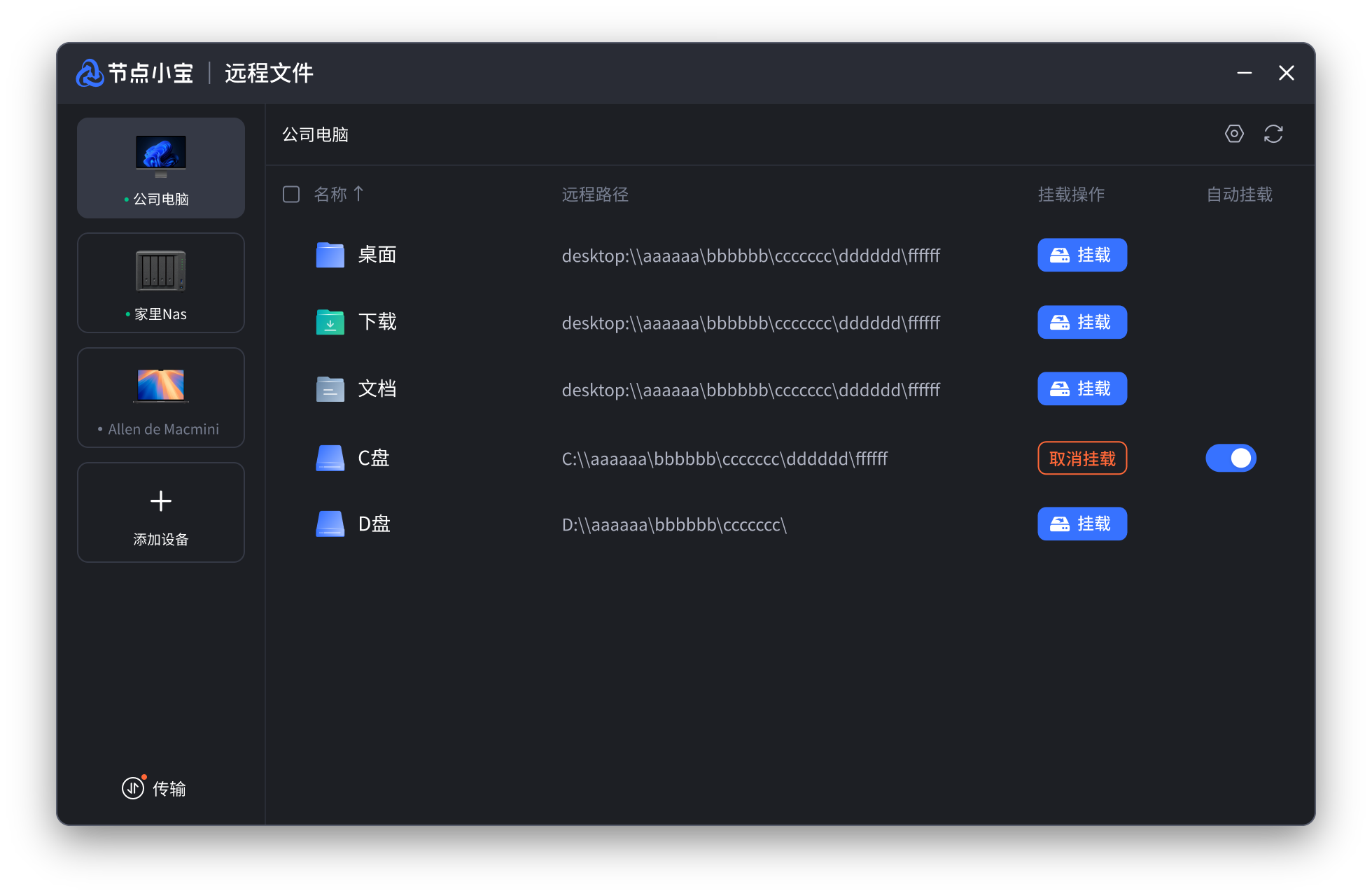The width and height of the screenshot is (1372, 896).
Task: Click 取消挂载 for C盘
Action: point(1081,458)
